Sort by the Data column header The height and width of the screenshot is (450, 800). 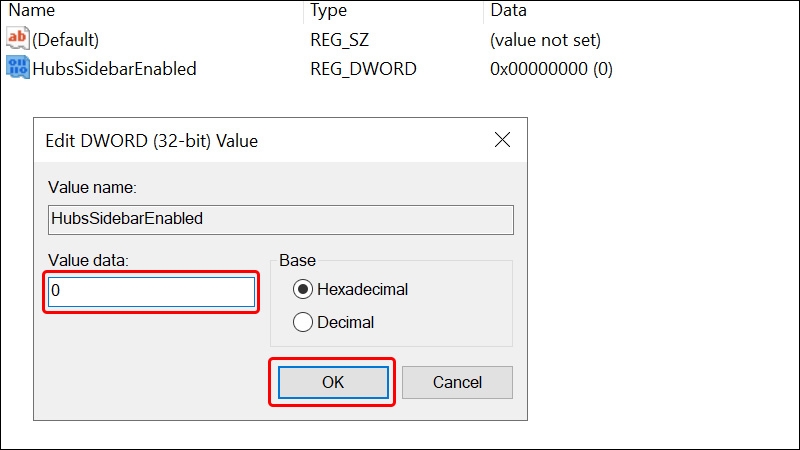[508, 10]
